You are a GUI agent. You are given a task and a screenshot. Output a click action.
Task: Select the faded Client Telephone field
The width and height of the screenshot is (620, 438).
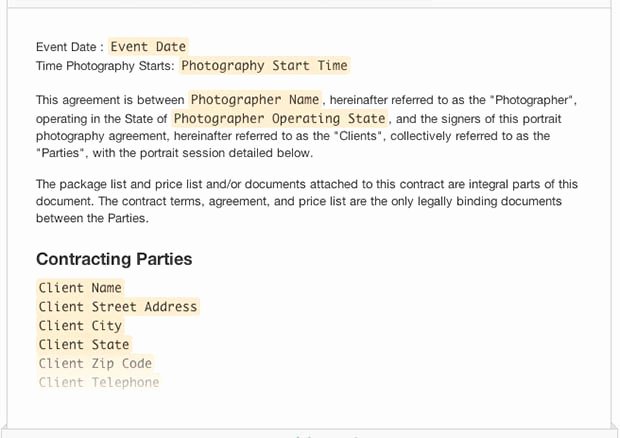click(x=99, y=382)
